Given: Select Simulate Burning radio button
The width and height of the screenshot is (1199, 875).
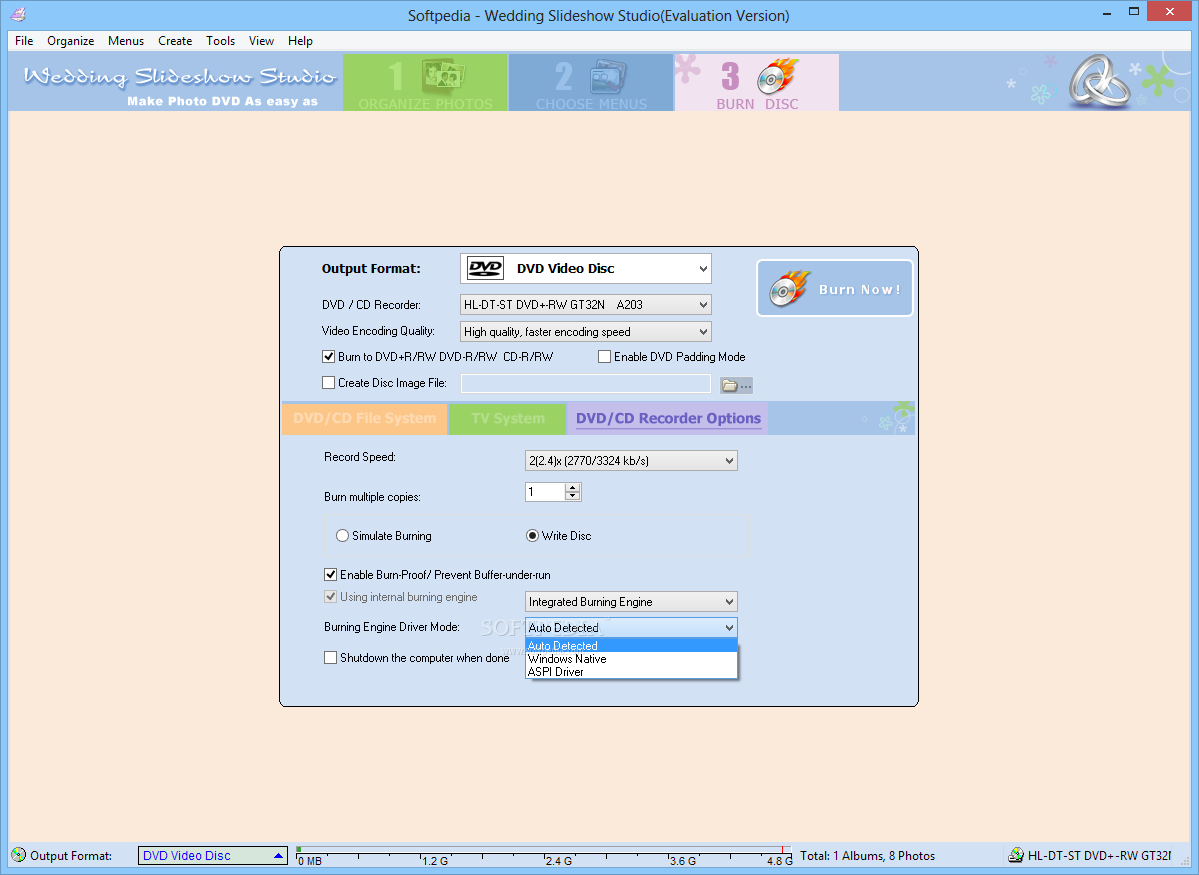Looking at the screenshot, I should [343, 535].
